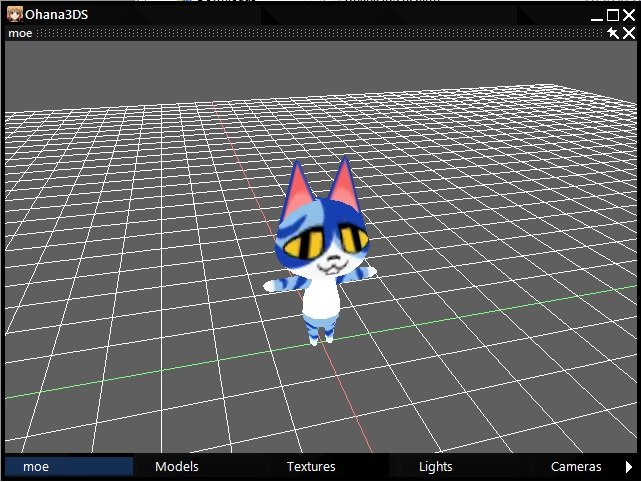The image size is (641, 482).
Task: Switch to the Models tab
Action: 177,466
